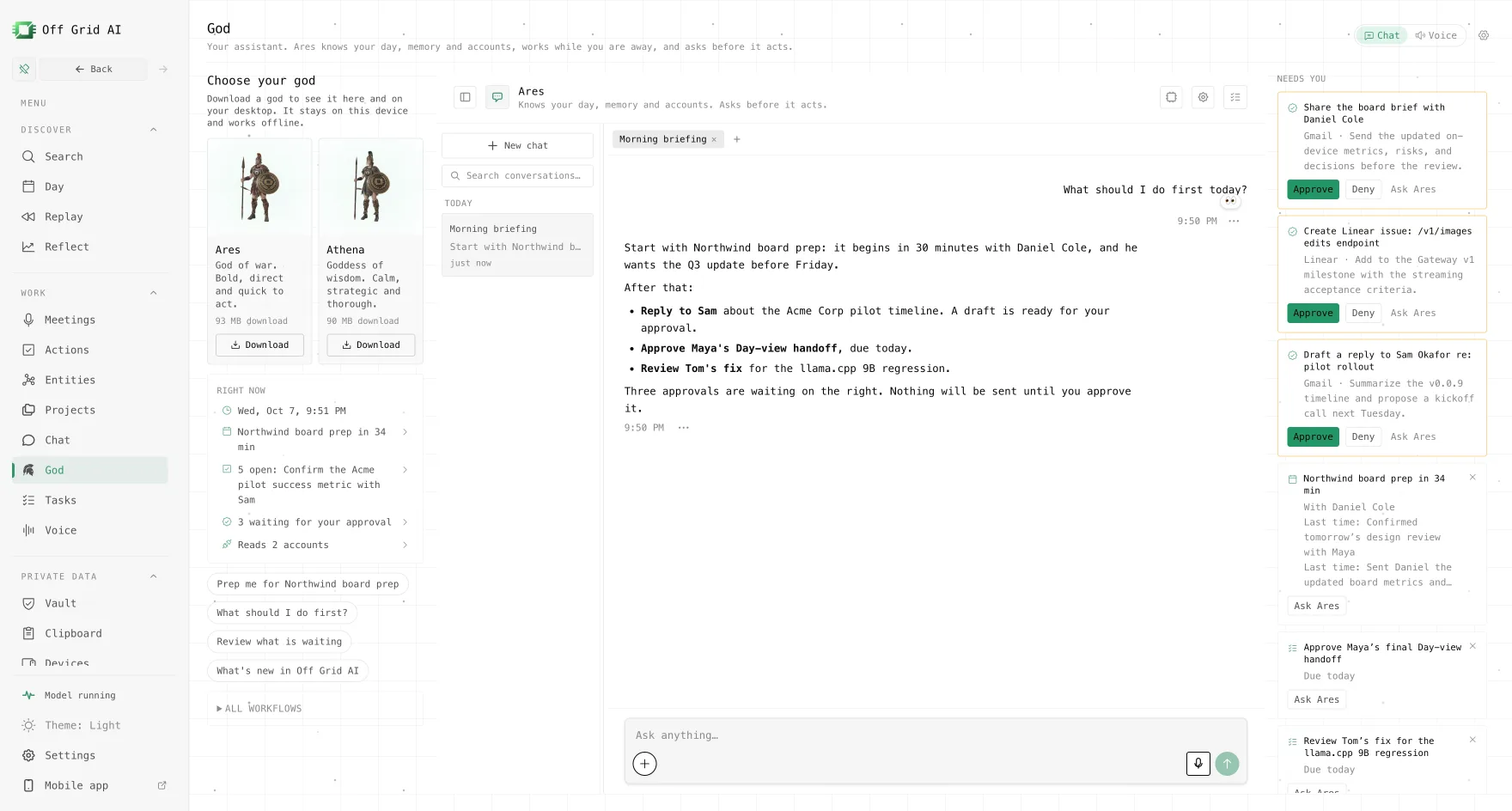Add an attachment with the plus circle icon
1512x811 pixels.
click(644, 764)
